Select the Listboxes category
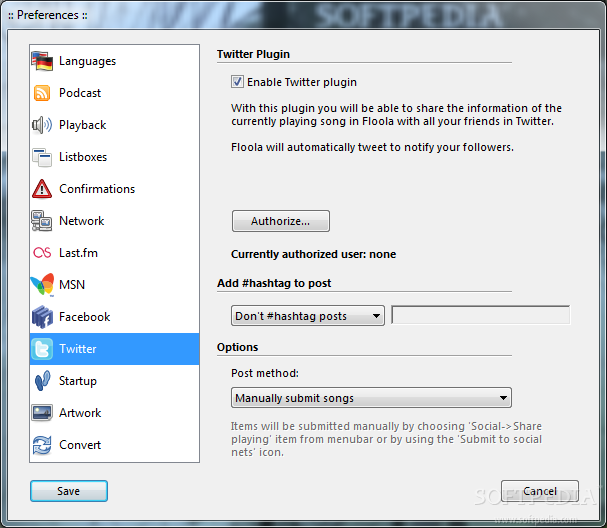Viewport: 607px width, 528px height. coord(115,157)
